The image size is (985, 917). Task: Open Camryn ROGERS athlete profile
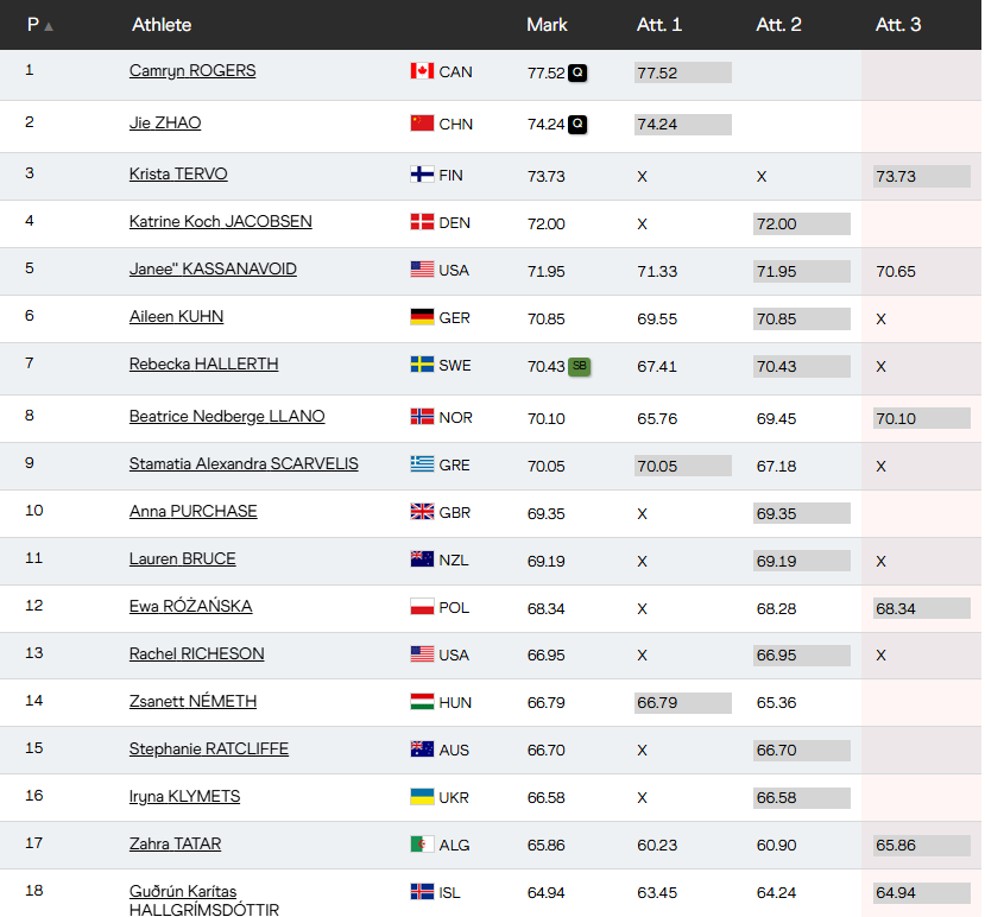click(x=192, y=71)
